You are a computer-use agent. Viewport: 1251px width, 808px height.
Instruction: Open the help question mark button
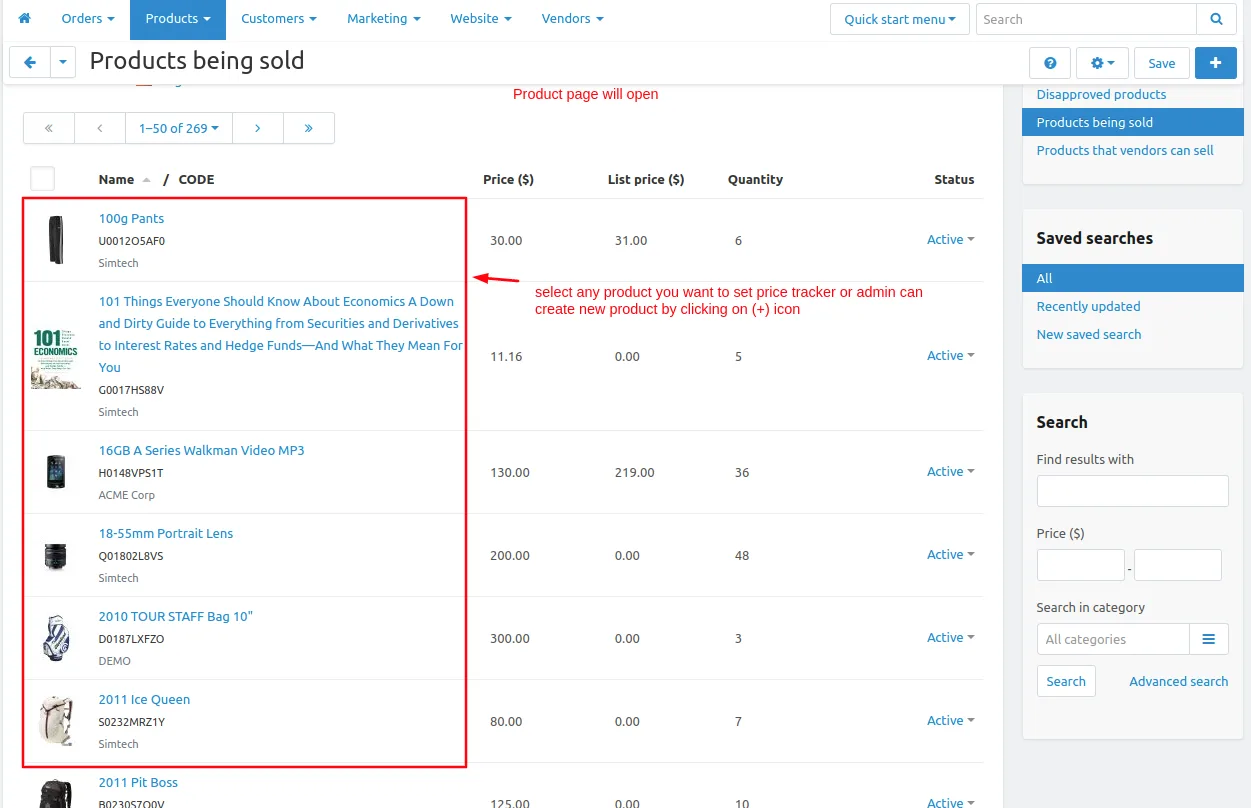pos(1050,63)
